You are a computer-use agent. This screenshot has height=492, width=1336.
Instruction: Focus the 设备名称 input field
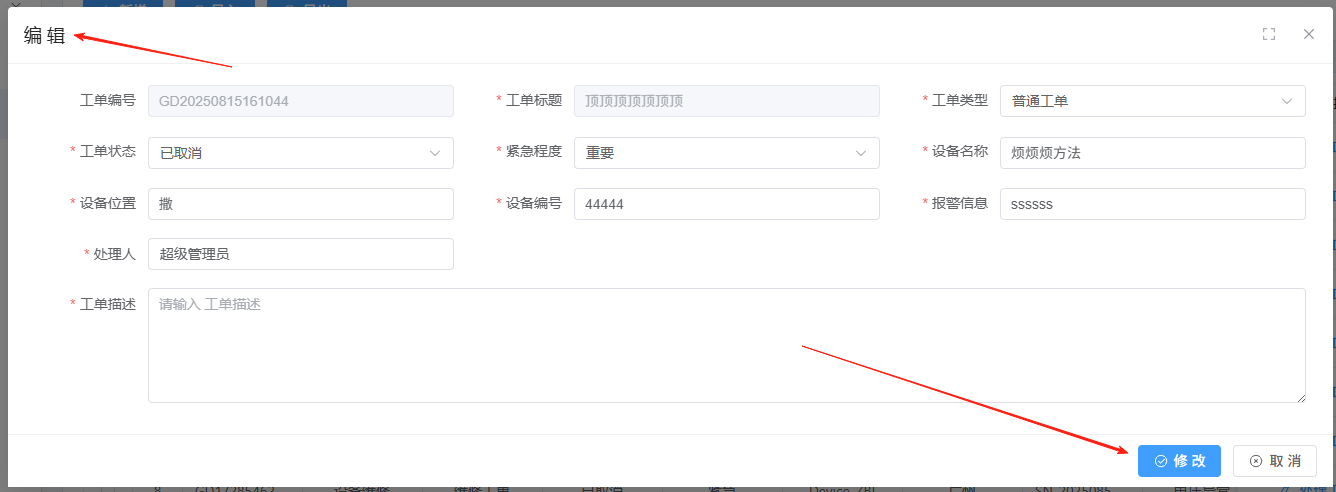pyautogui.click(x=1152, y=153)
